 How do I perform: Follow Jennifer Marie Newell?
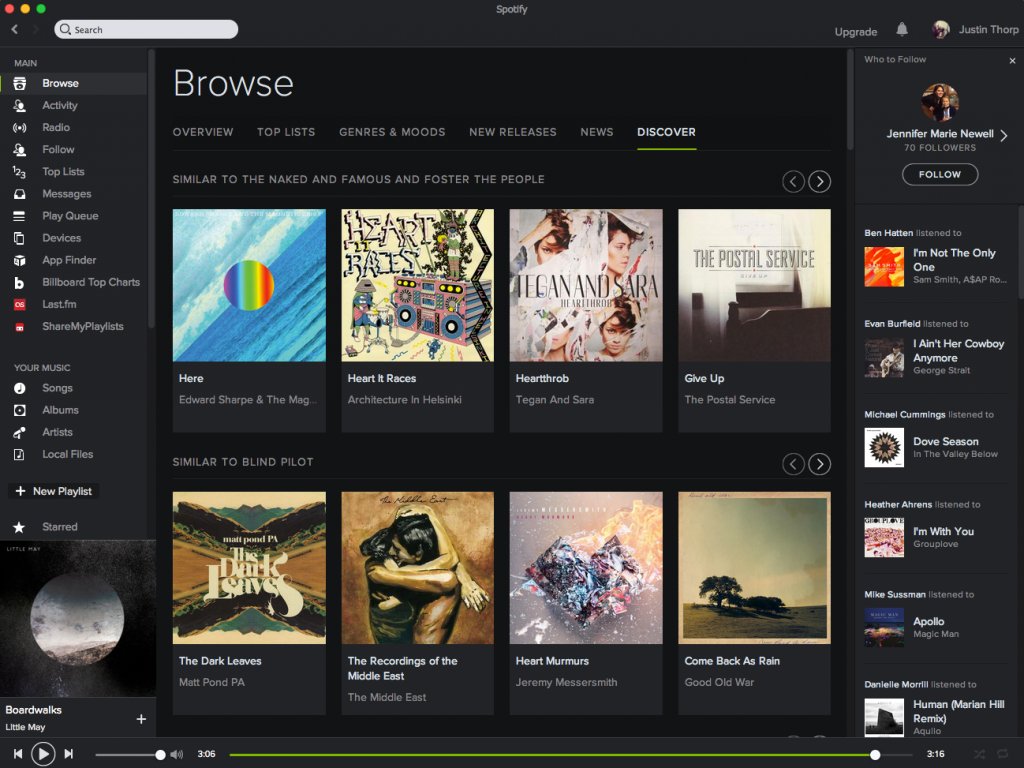[x=939, y=174]
